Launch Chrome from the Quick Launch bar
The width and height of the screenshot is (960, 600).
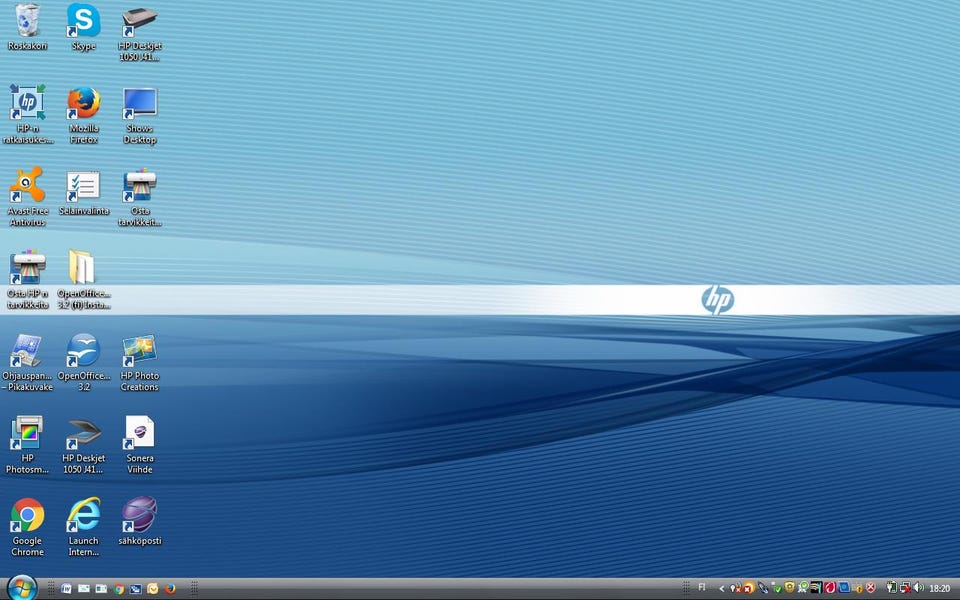click(x=119, y=589)
